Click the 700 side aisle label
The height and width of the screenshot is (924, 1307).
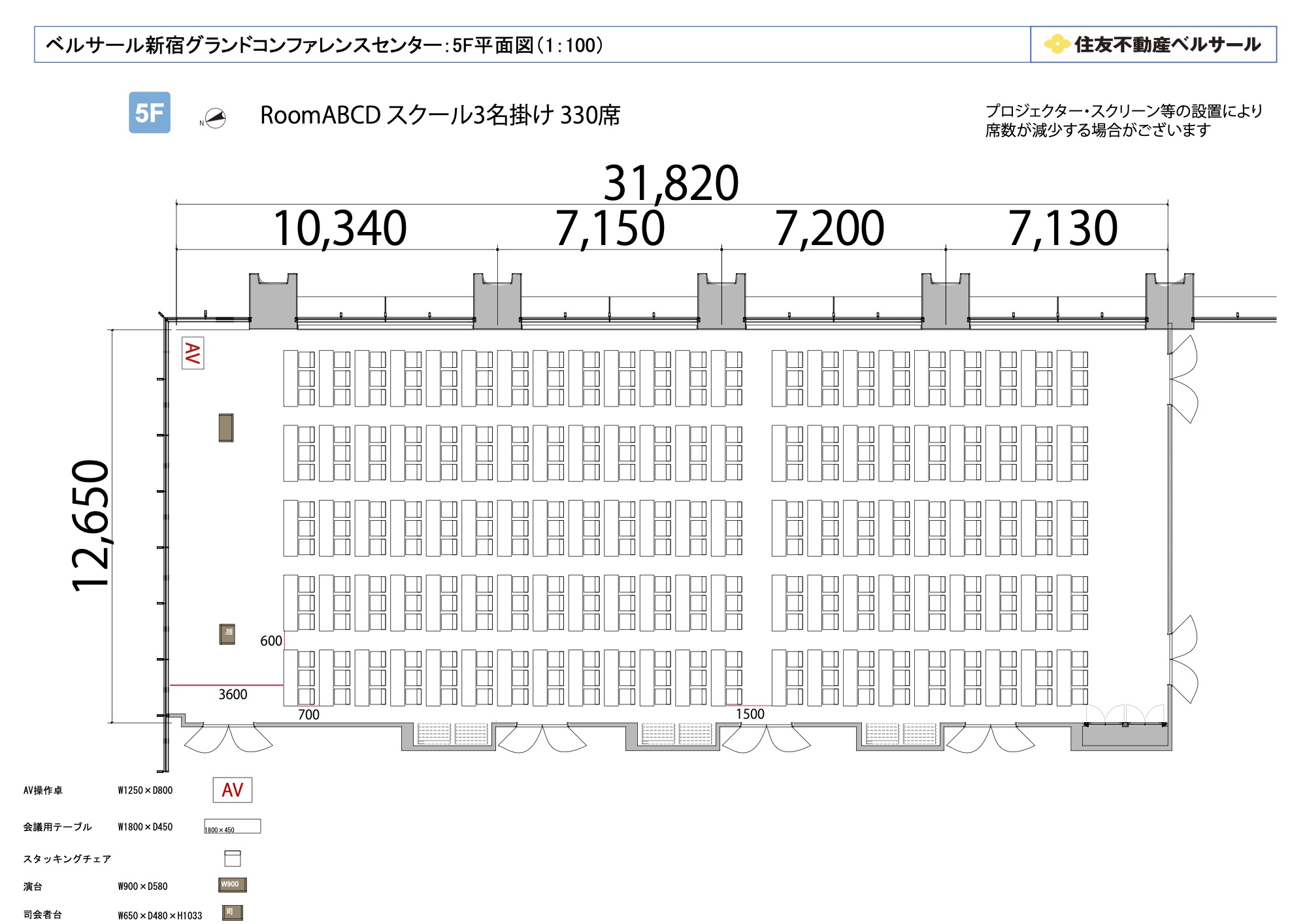[308, 715]
